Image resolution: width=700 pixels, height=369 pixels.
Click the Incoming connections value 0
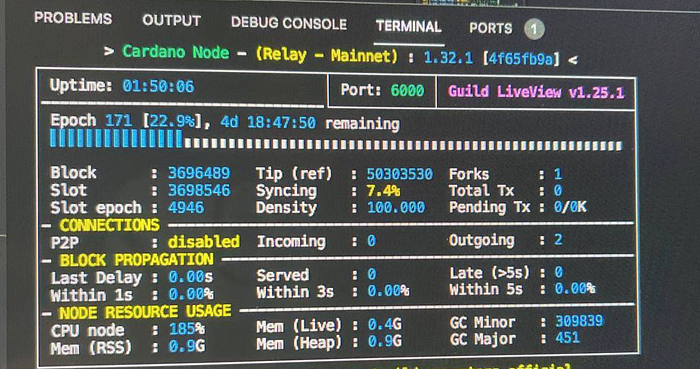(371, 241)
